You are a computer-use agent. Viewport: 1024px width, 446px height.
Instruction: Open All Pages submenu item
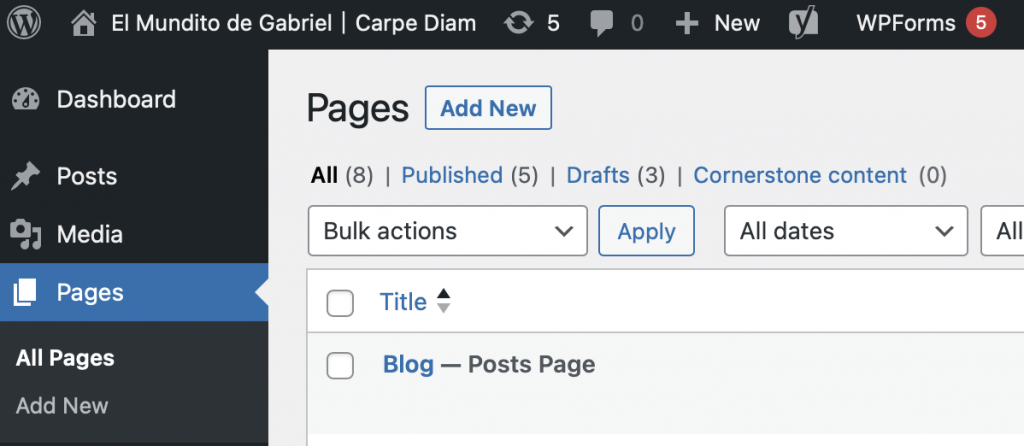pyautogui.click(x=65, y=358)
